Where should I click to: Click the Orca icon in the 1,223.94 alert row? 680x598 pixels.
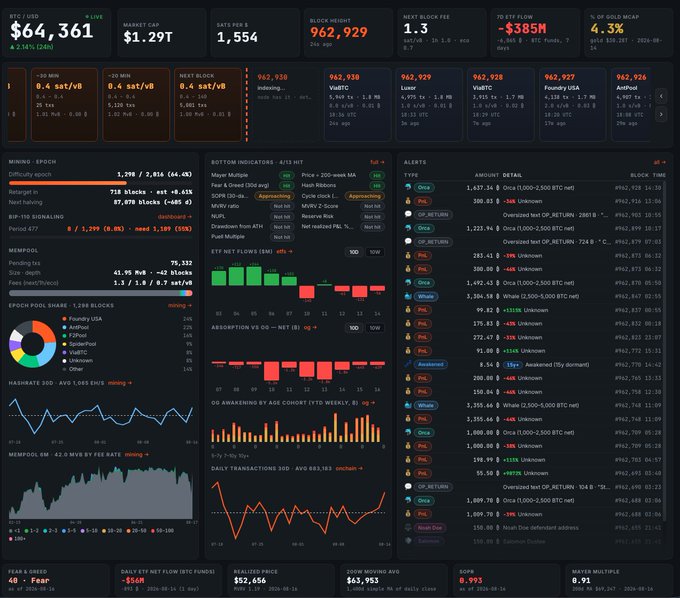point(408,228)
